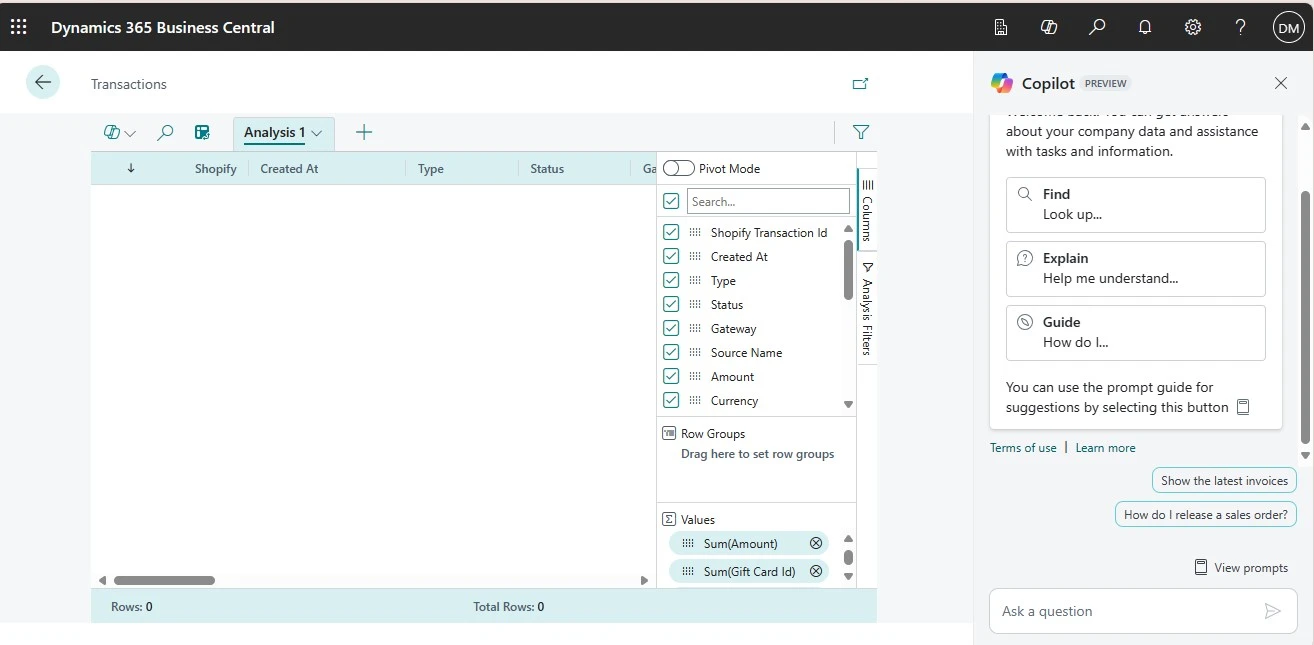
Task: Click the sort arrow column header
Action: (x=131, y=168)
